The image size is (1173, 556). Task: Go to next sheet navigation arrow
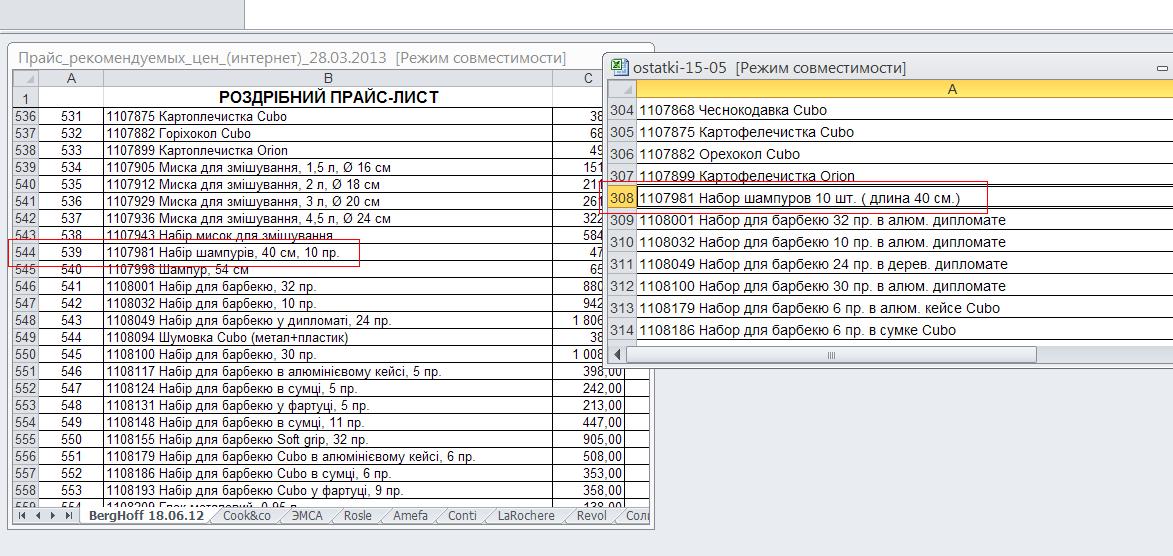[x=53, y=516]
